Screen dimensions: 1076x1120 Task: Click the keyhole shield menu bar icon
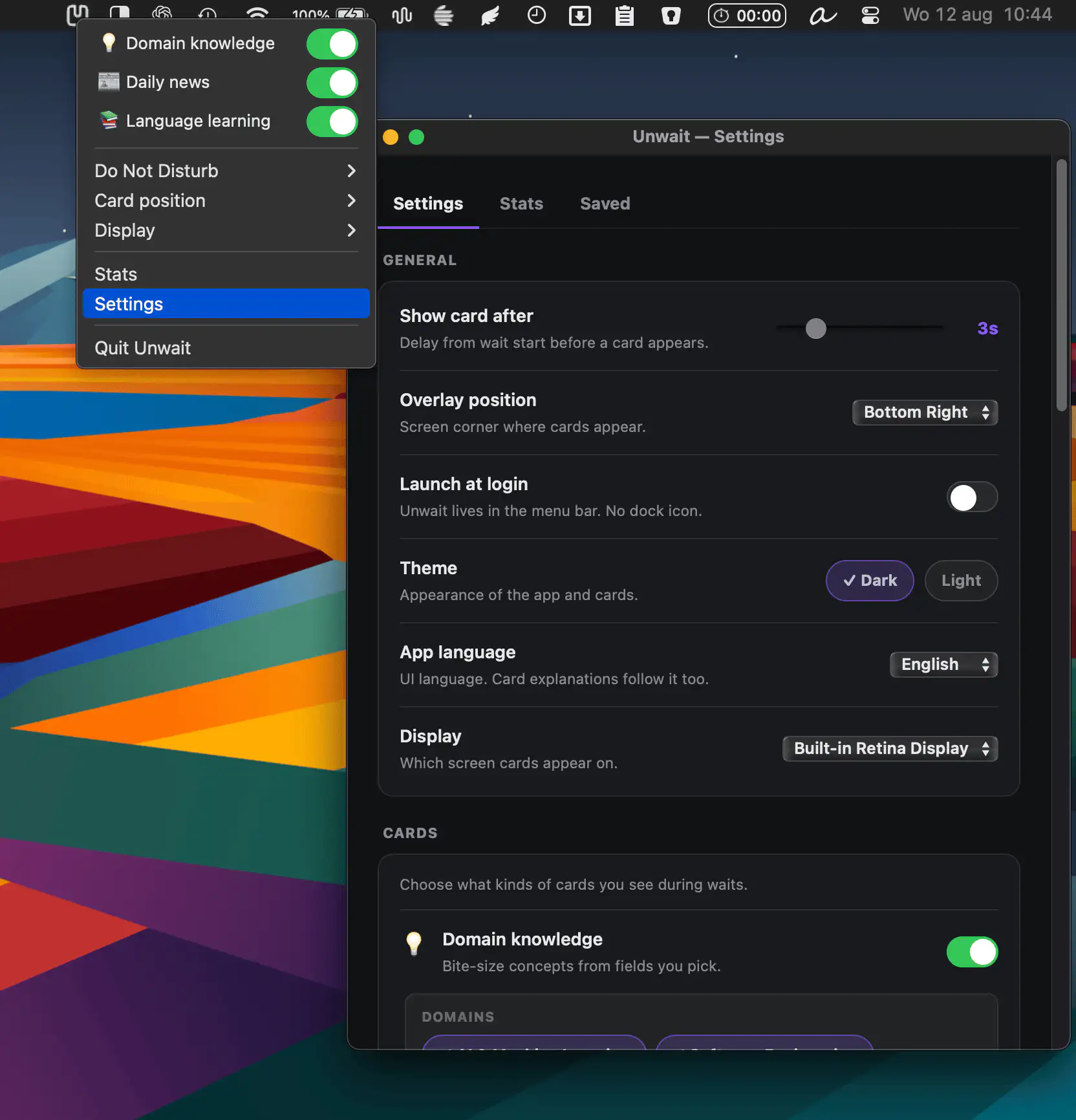click(x=671, y=15)
